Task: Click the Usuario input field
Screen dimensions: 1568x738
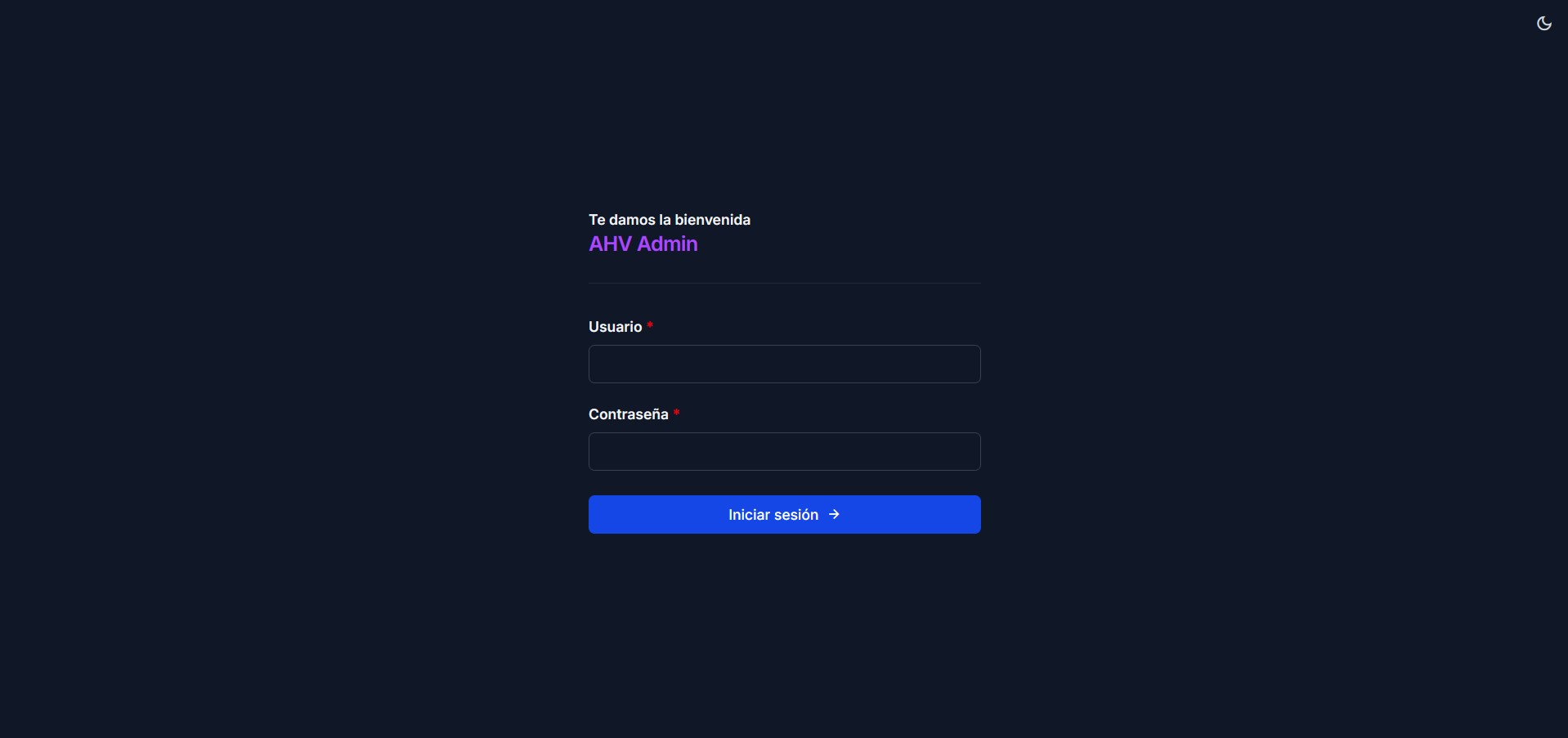Action: tap(783, 364)
